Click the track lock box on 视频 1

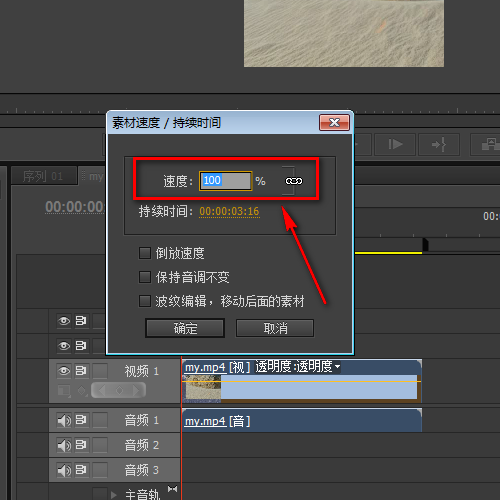[100, 371]
